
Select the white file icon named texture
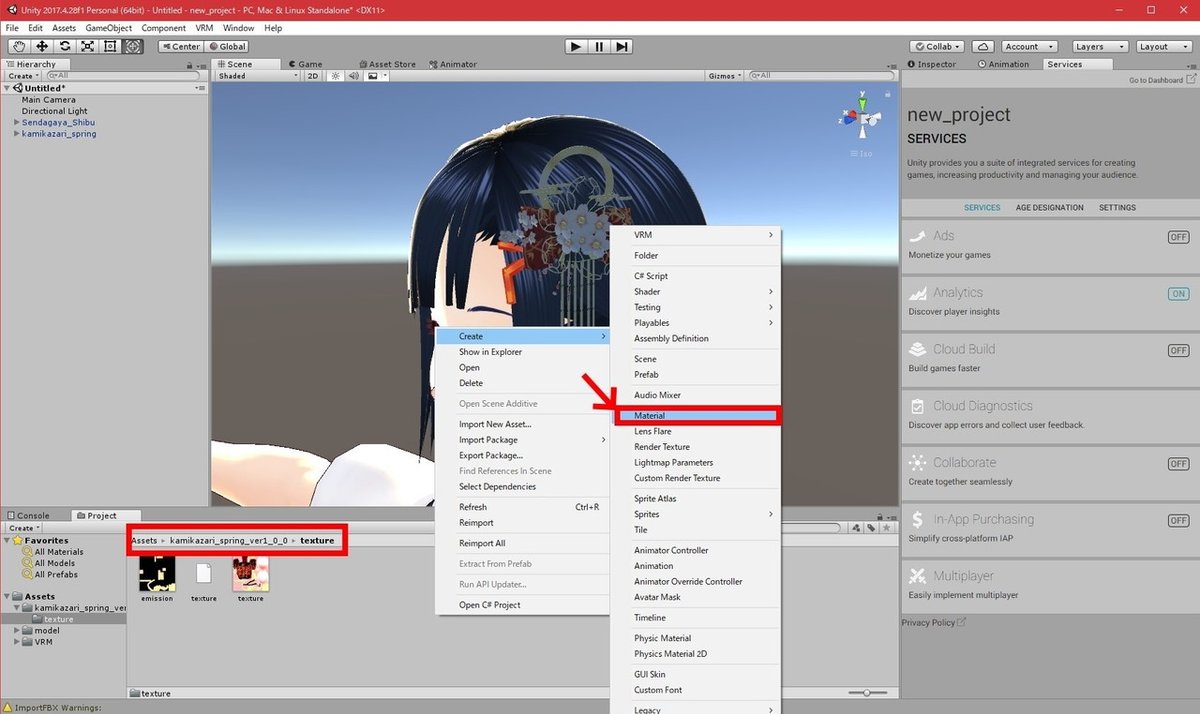pyautogui.click(x=204, y=573)
